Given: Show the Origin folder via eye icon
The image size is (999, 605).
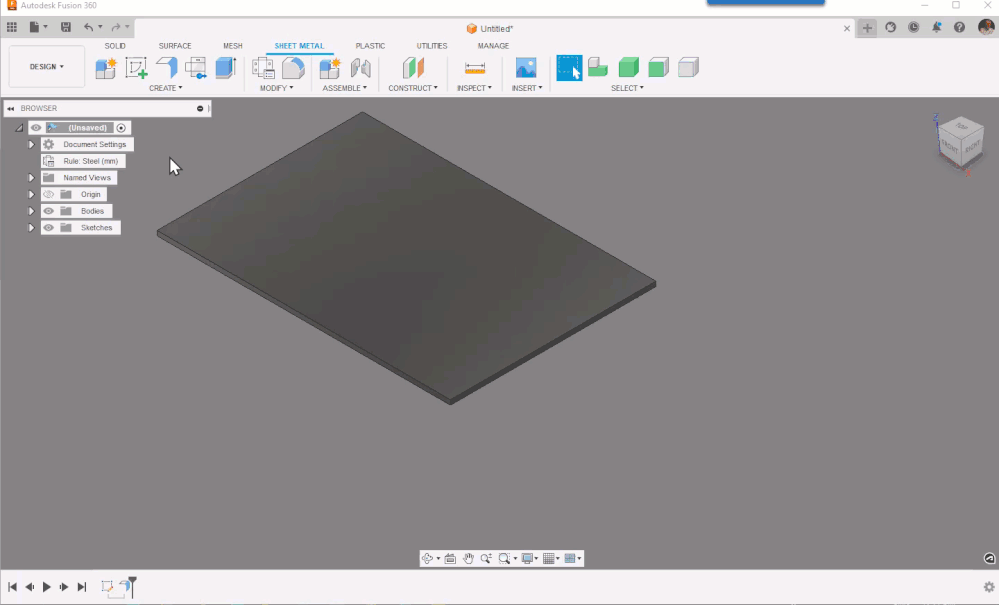Looking at the screenshot, I should [x=48, y=194].
